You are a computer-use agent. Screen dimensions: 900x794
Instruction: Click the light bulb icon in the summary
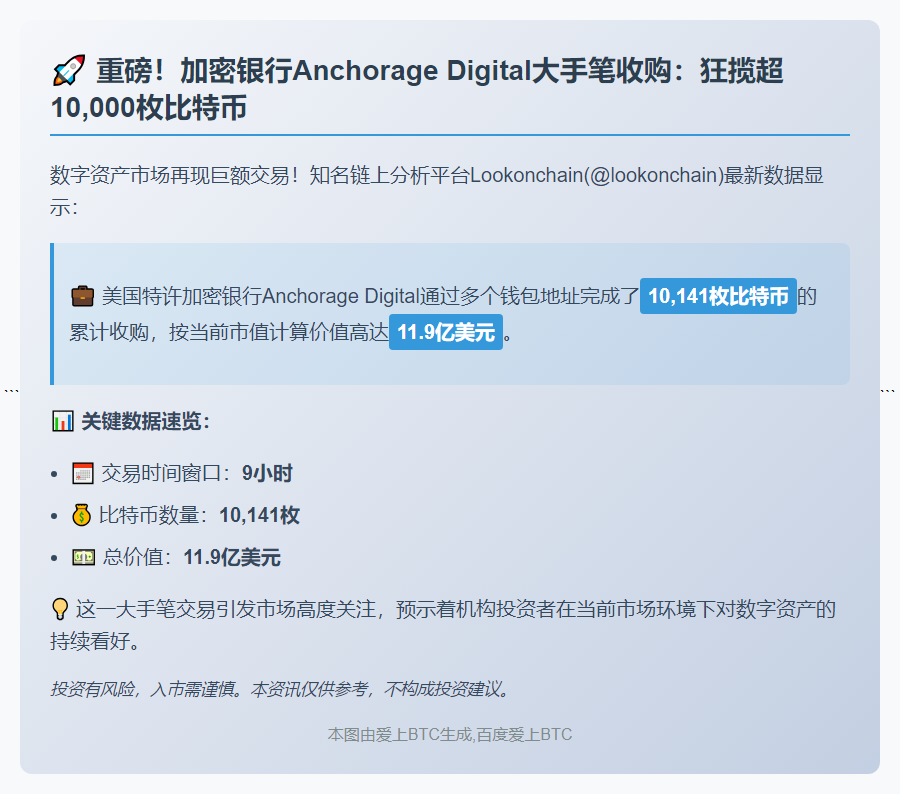[60, 609]
